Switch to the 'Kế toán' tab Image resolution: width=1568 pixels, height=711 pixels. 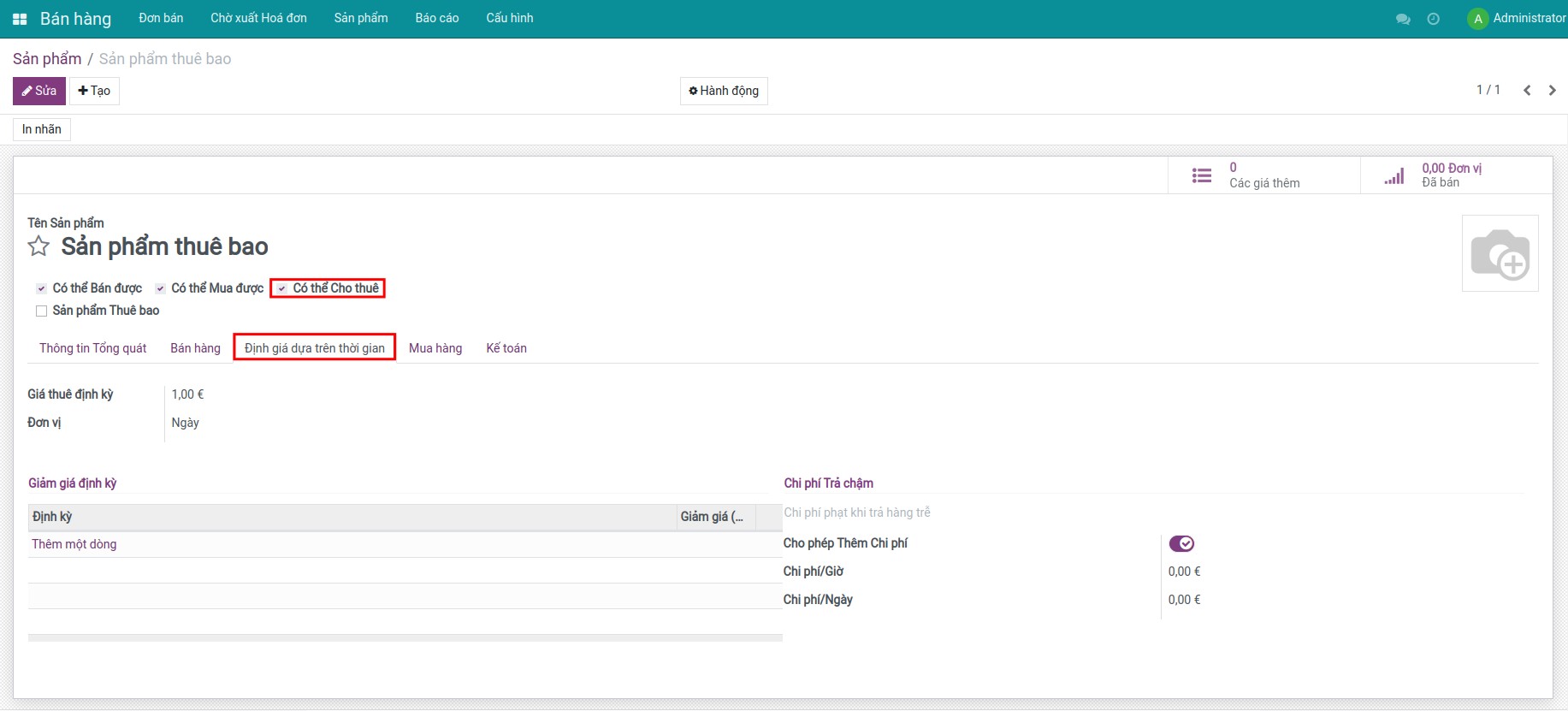click(x=506, y=348)
